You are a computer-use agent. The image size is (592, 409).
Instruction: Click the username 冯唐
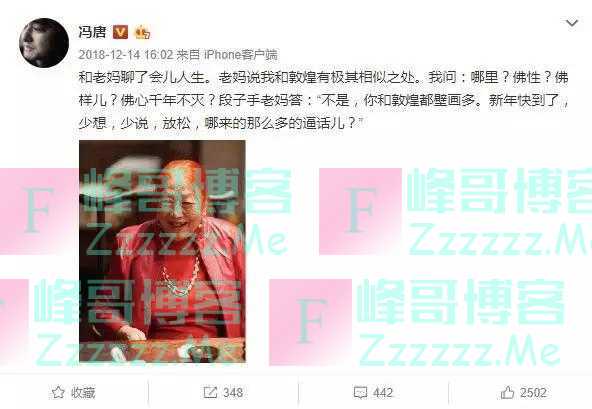pos(92,32)
